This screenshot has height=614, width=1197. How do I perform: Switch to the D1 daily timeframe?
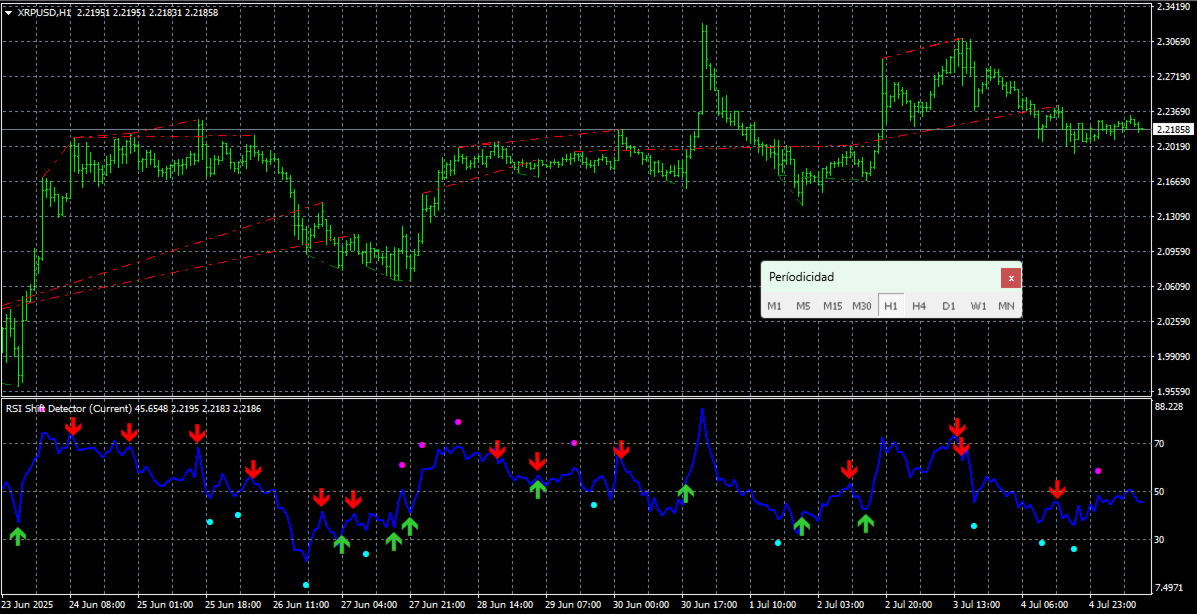949,305
